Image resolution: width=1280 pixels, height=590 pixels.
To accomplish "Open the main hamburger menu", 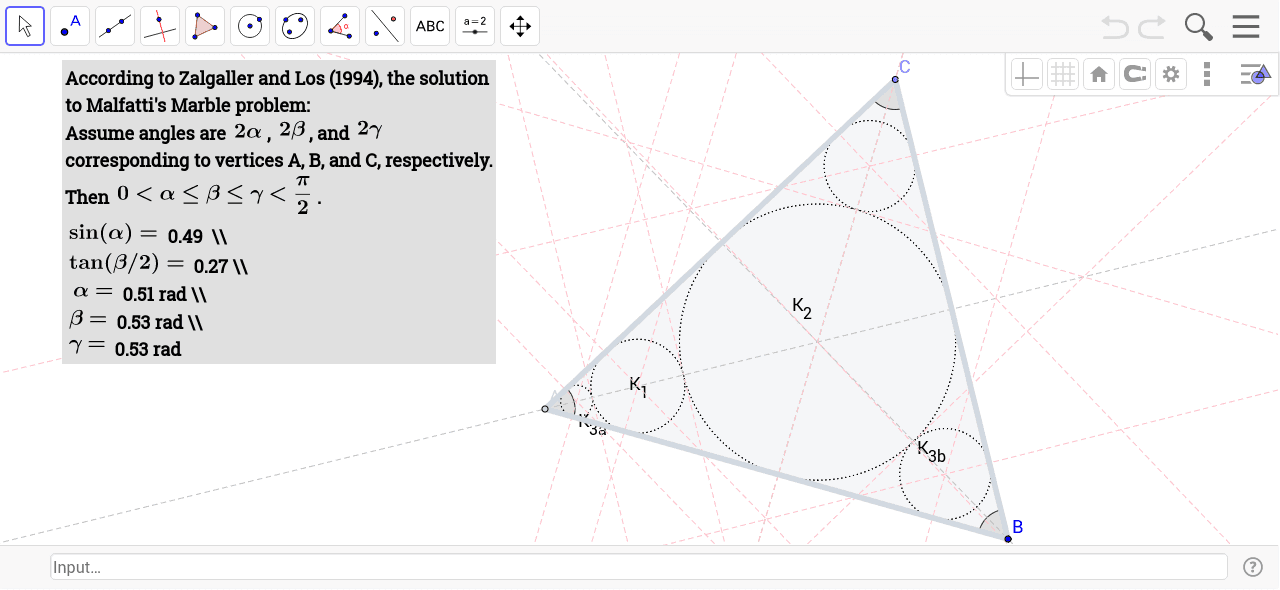I will (x=1246, y=27).
